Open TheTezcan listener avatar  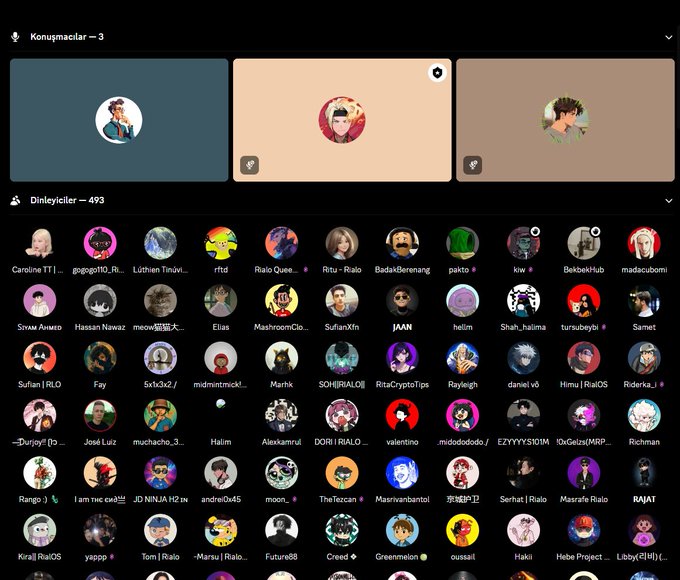pyautogui.click(x=342, y=473)
